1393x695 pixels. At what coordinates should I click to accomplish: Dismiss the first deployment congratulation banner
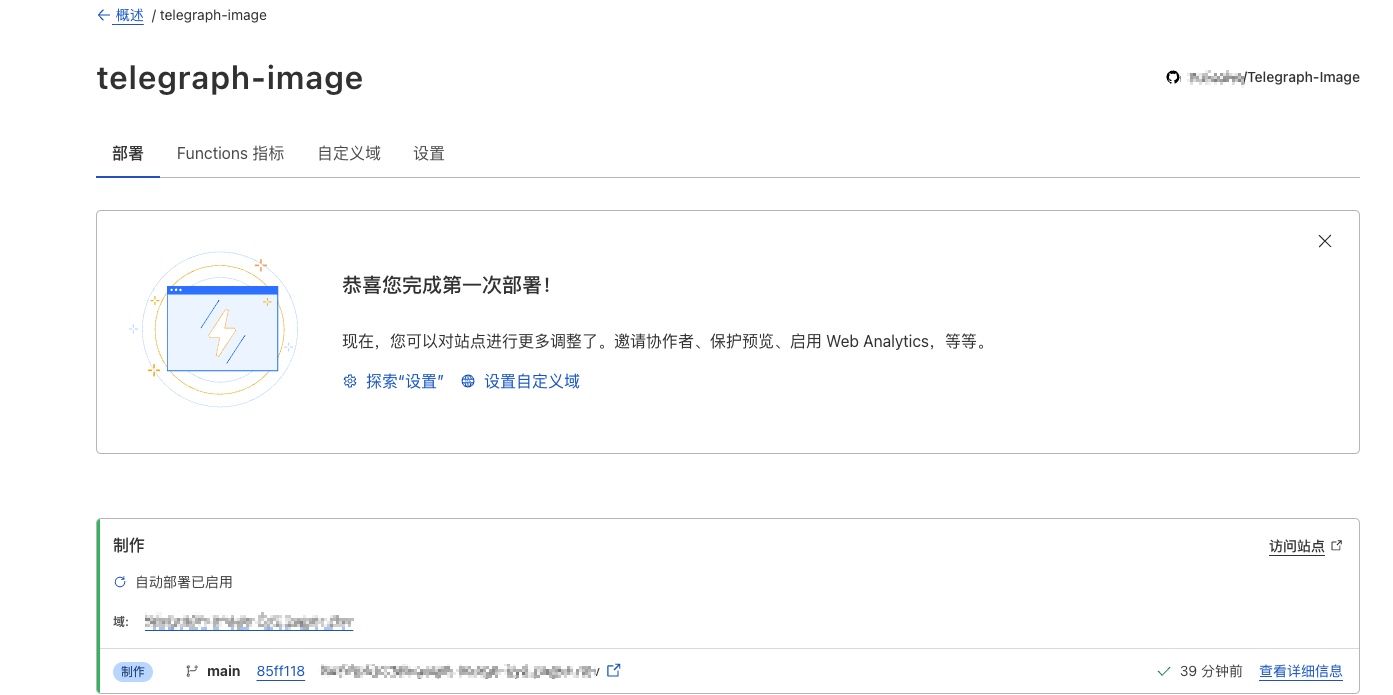pos(1325,241)
